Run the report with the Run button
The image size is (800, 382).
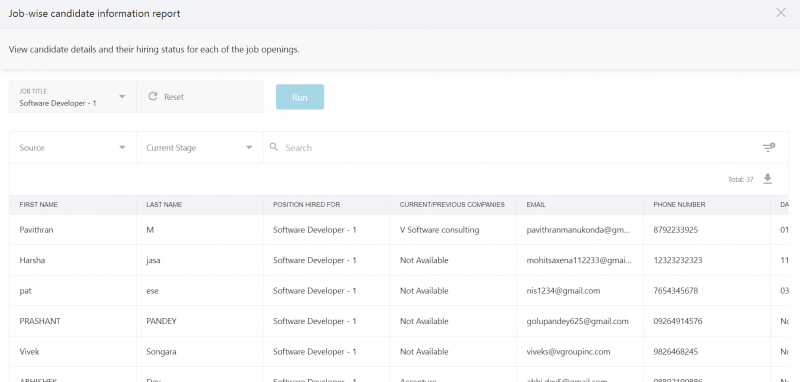(300, 97)
